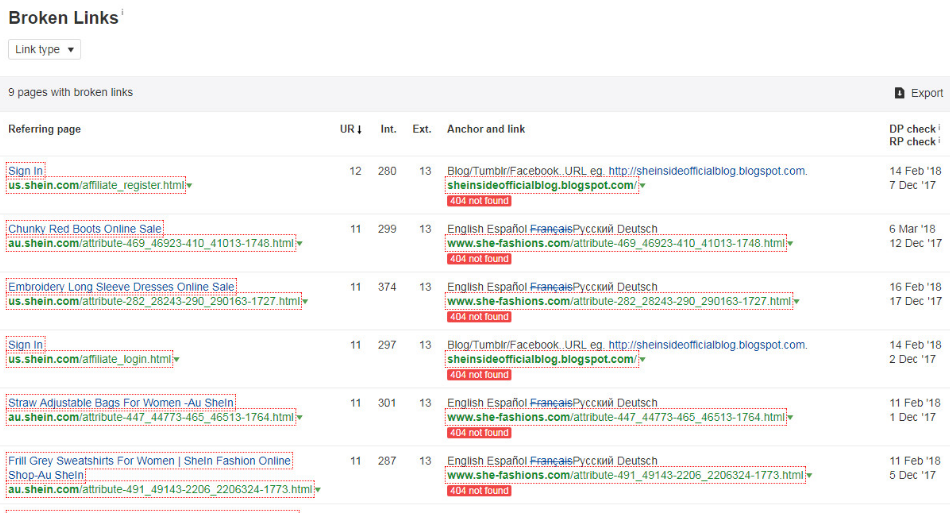This screenshot has height=513, width=950.
Task: Expand arrow beside au.shein.com attribute-447 URL
Action: point(299,419)
